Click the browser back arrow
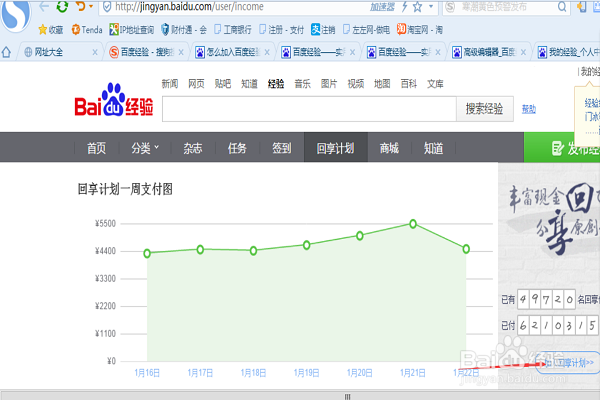 click(44, 7)
